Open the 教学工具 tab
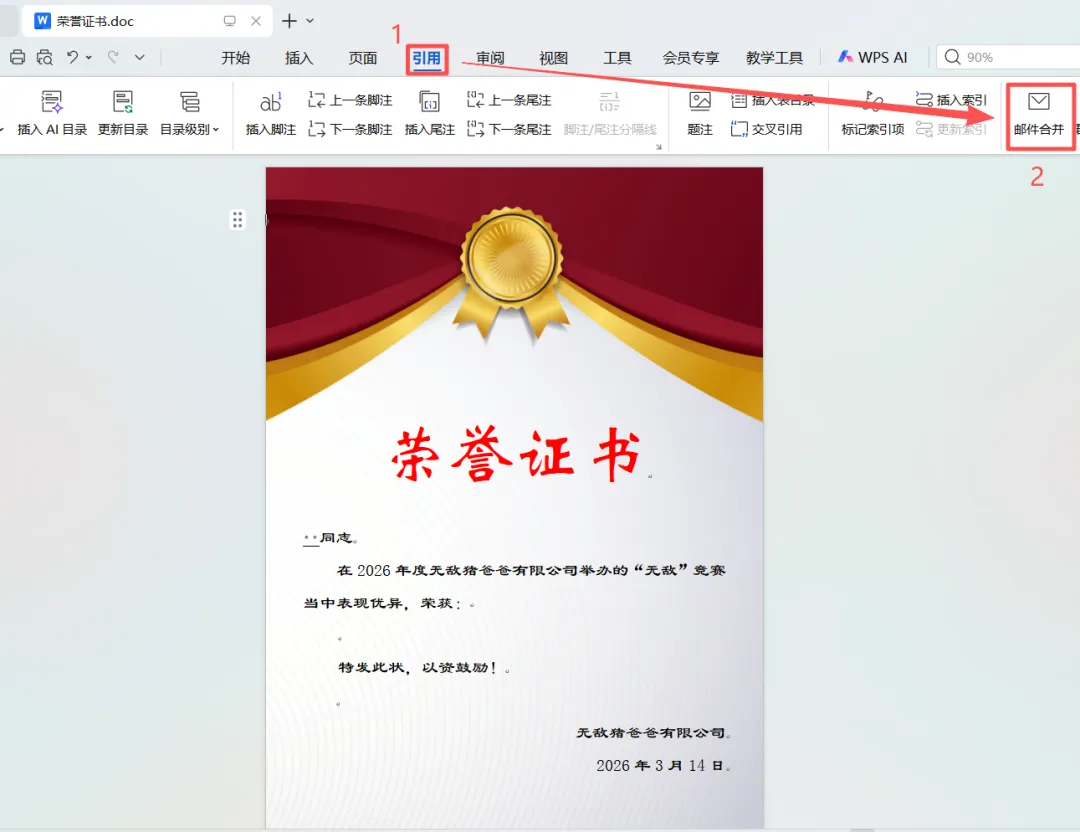The height and width of the screenshot is (832, 1080). 774,58
